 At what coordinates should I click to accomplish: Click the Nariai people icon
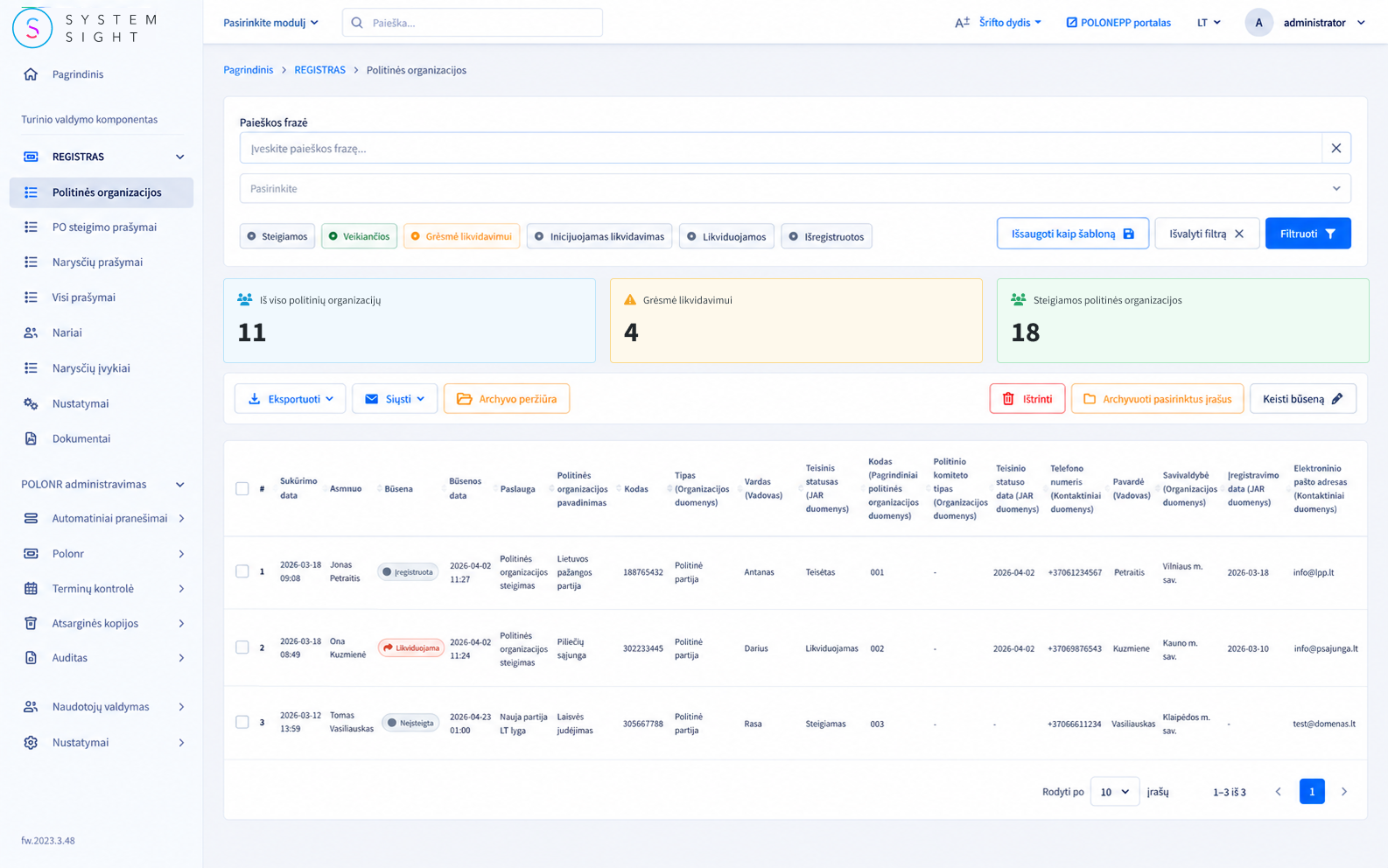pos(31,332)
